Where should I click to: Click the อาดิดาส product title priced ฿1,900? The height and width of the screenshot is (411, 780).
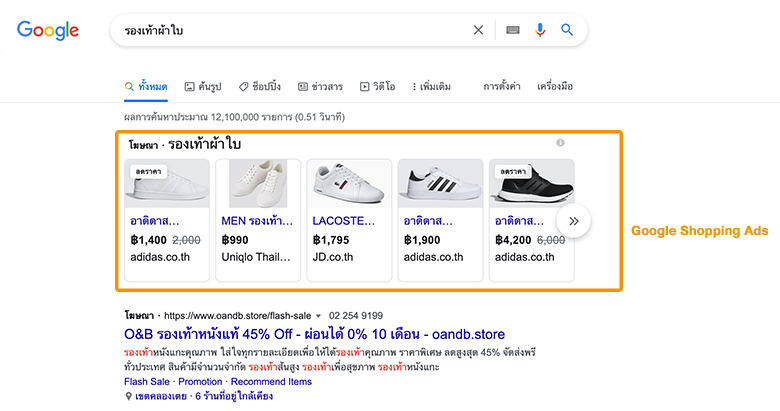coord(428,221)
